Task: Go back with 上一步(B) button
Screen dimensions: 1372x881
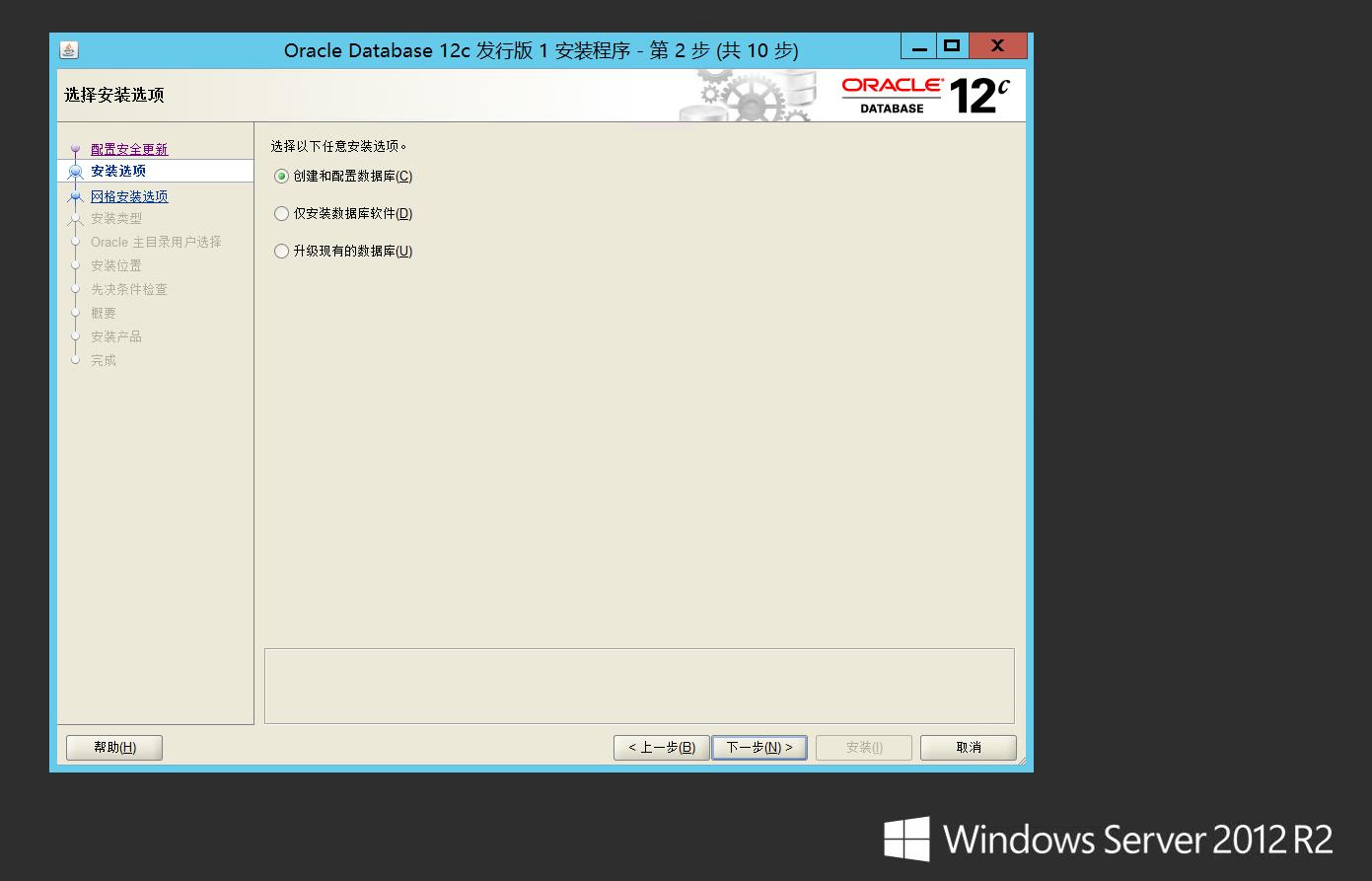Action: (661, 748)
